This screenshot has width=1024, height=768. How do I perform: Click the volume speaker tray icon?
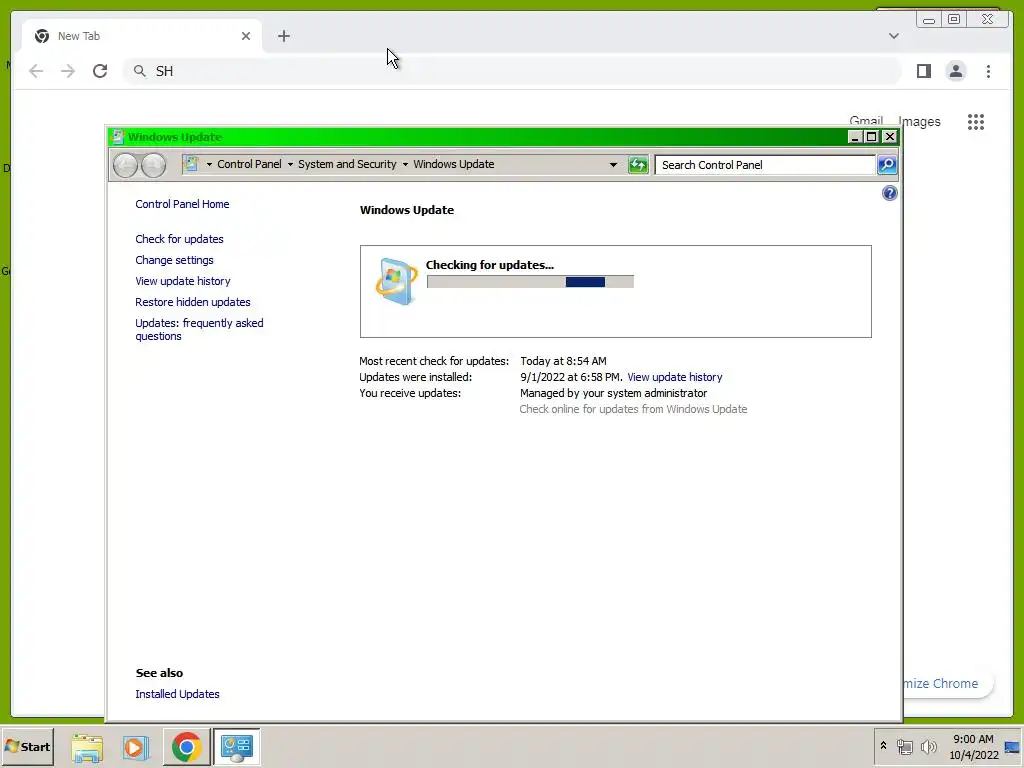click(x=928, y=747)
